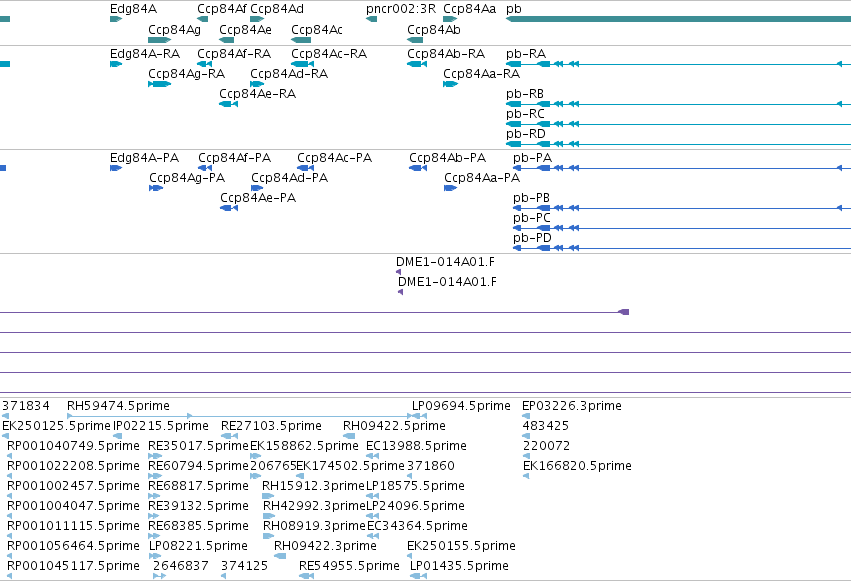Screen dimensions: 851x581
Task: Click the Ccp84Aa-PA protein label
Action: click(482, 178)
